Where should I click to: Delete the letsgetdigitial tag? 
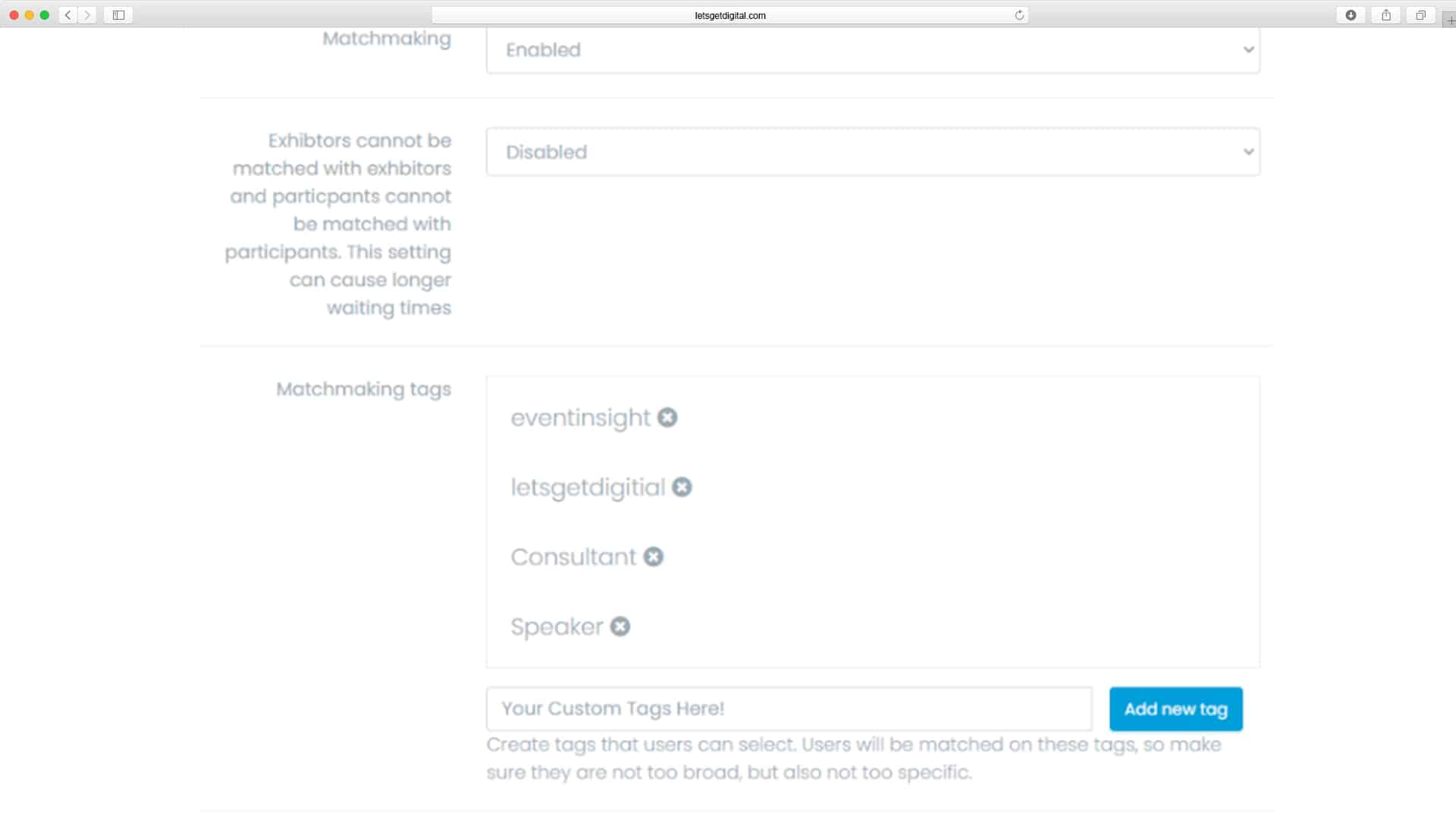pyautogui.click(x=682, y=488)
